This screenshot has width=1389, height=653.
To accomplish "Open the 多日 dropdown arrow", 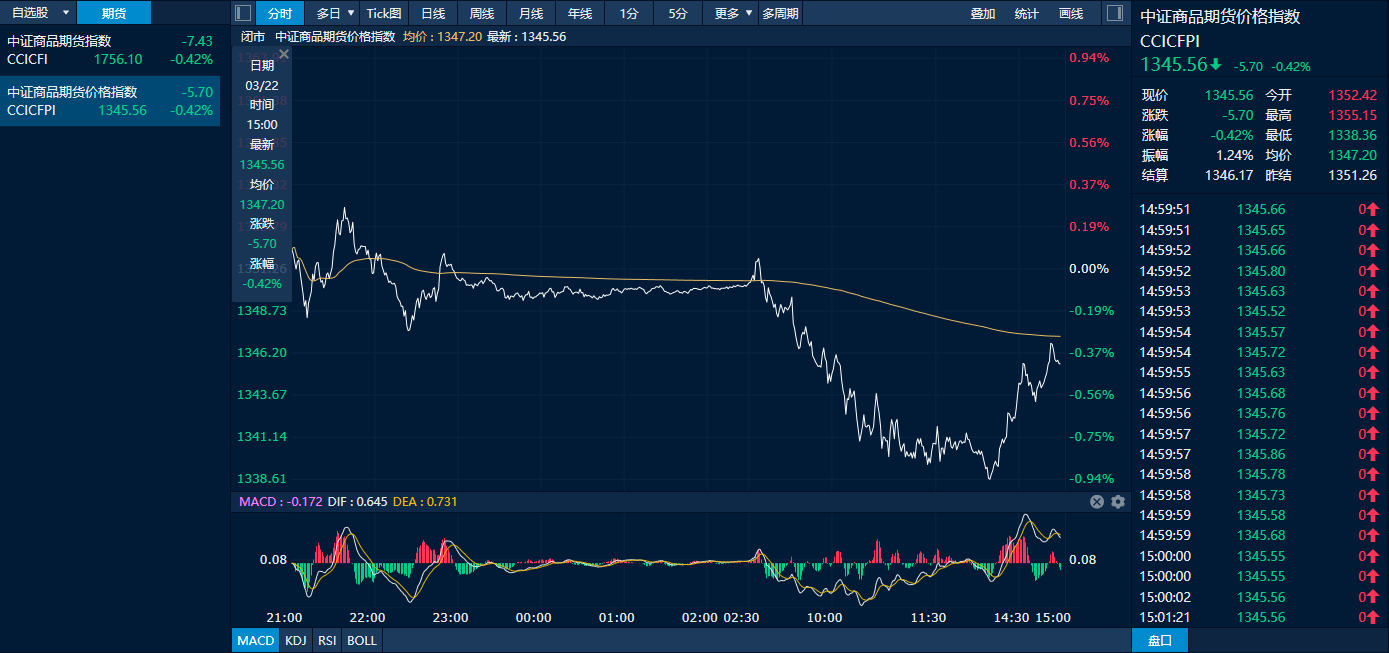I will tap(351, 13).
